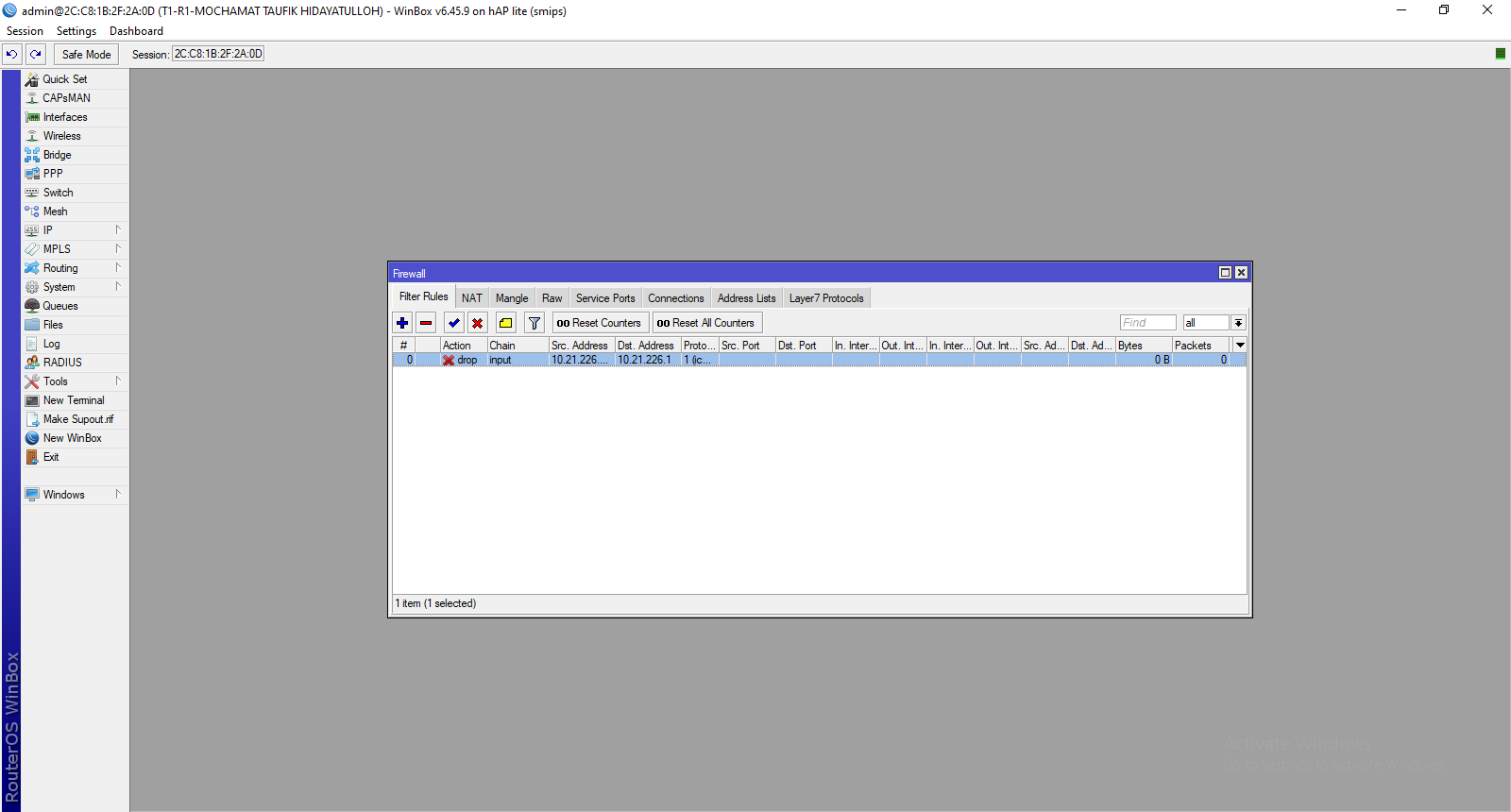Click the Find input field
Image resolution: width=1511 pixels, height=812 pixels.
point(1148,323)
